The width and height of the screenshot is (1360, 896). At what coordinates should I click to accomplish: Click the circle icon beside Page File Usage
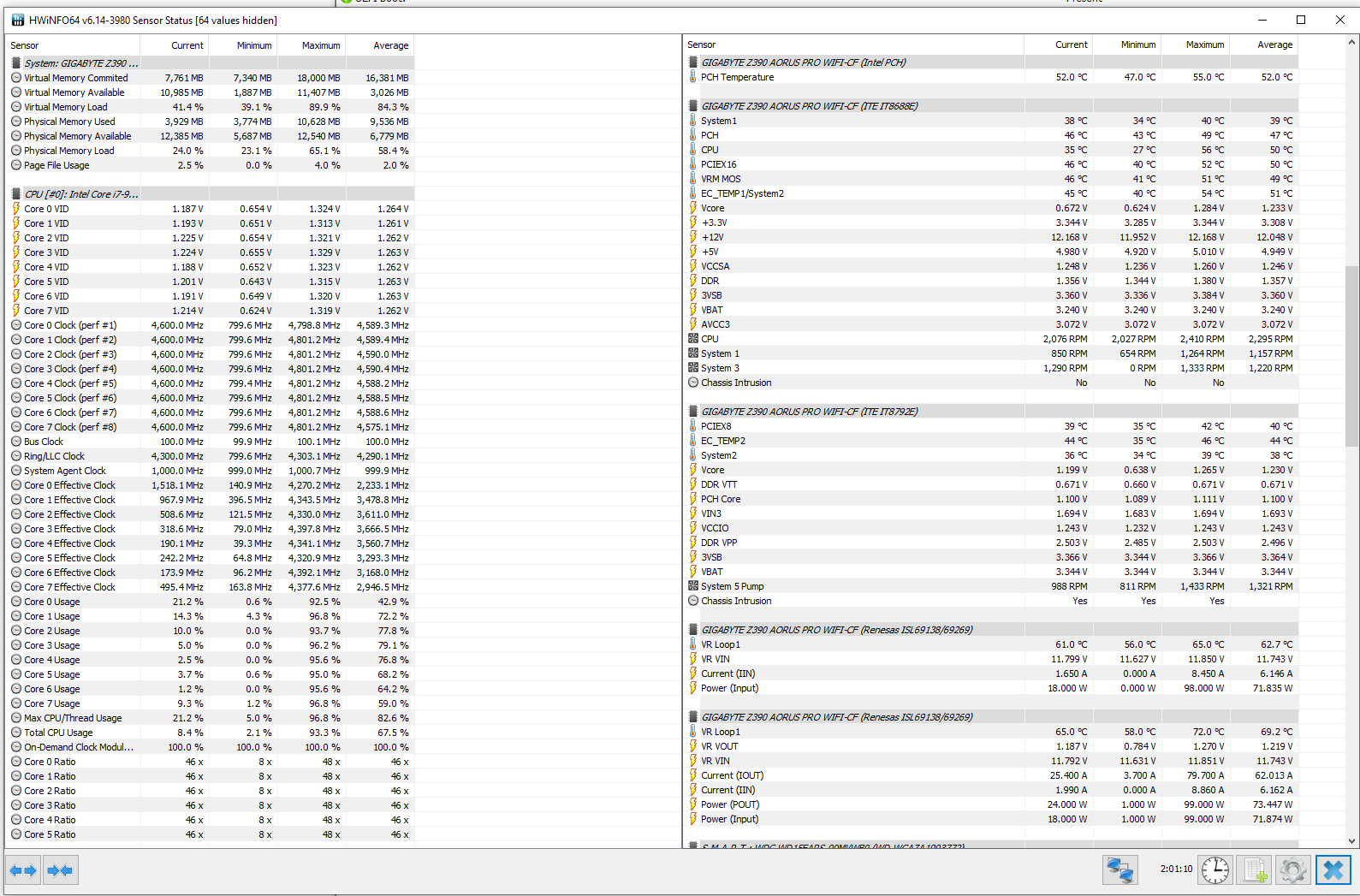coord(16,165)
